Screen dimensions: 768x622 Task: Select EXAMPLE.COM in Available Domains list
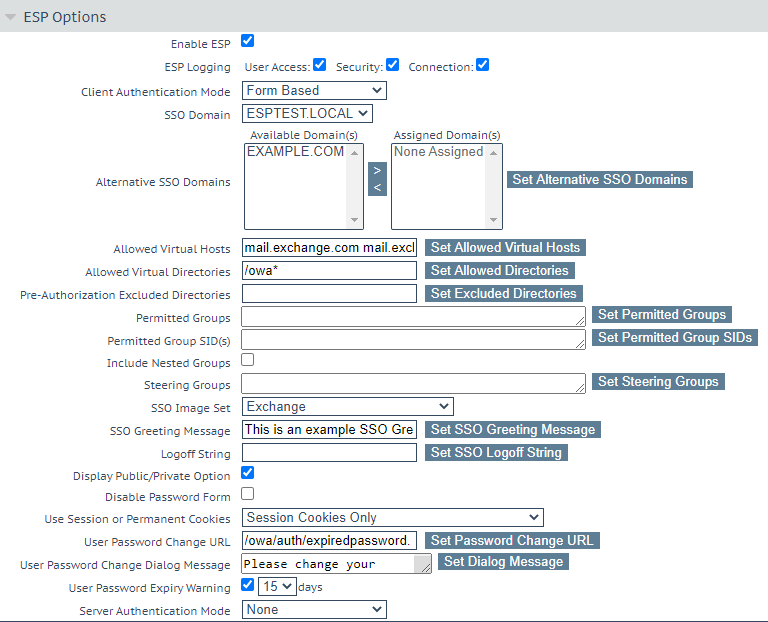[x=295, y=152]
